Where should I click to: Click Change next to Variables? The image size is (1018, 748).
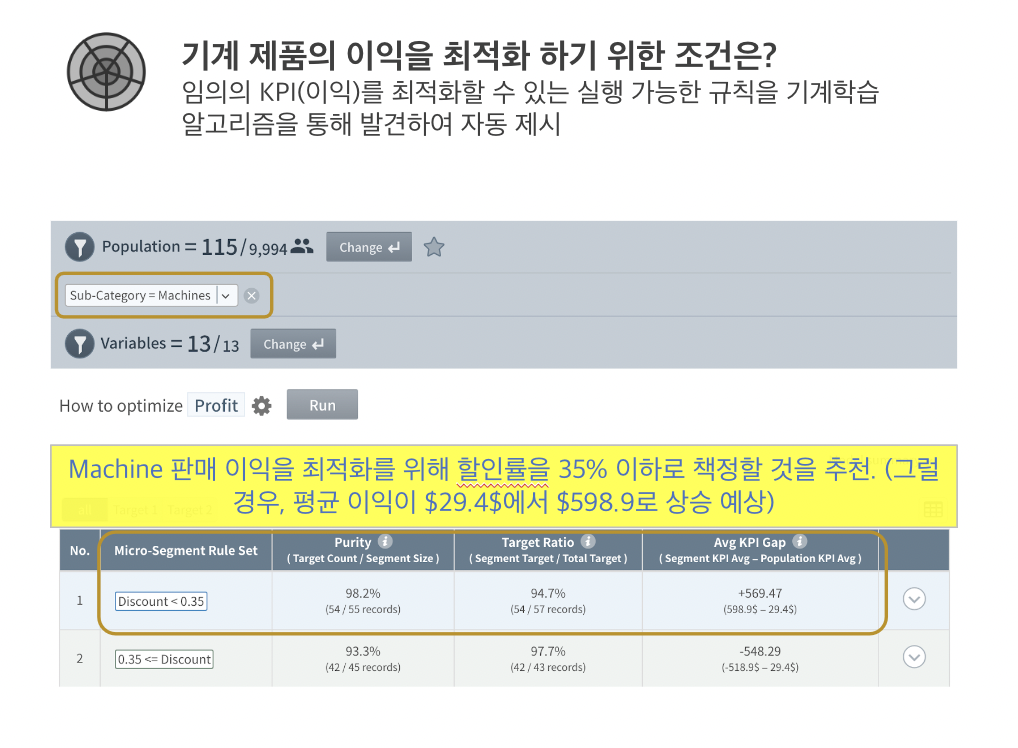292,343
